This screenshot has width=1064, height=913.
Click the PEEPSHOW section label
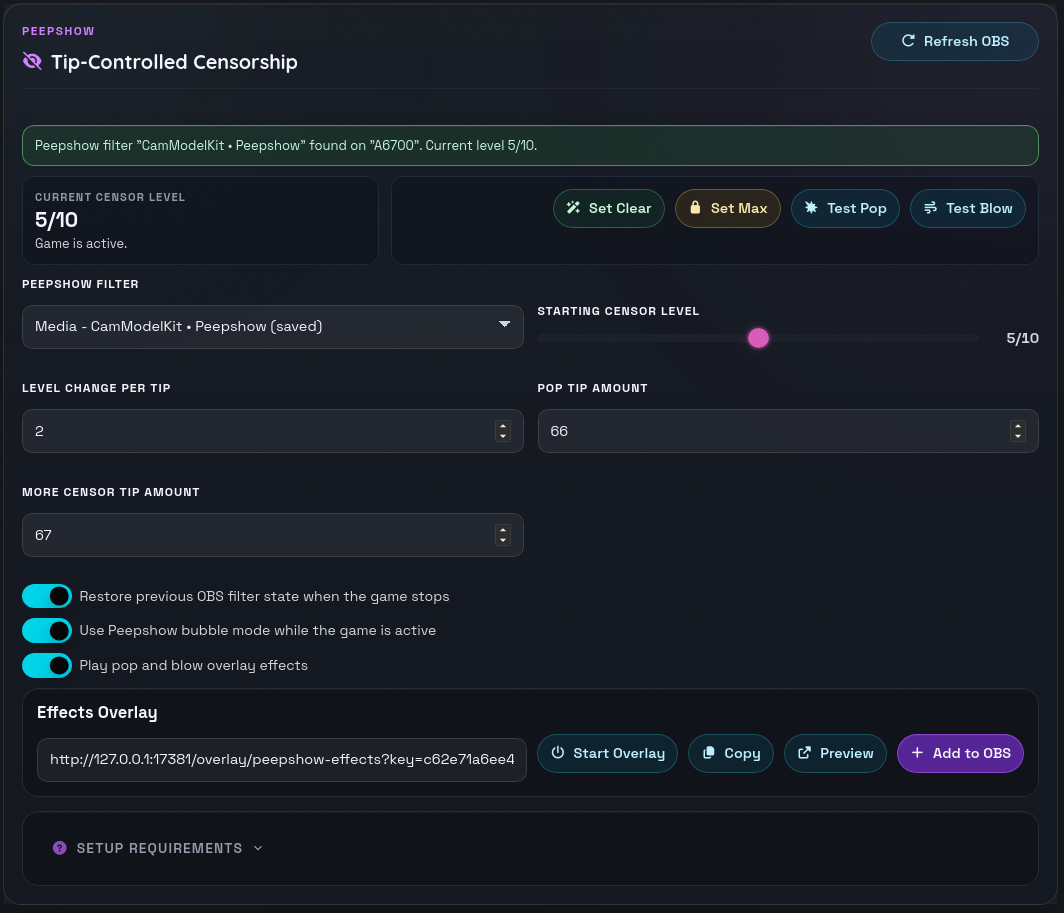point(58,31)
